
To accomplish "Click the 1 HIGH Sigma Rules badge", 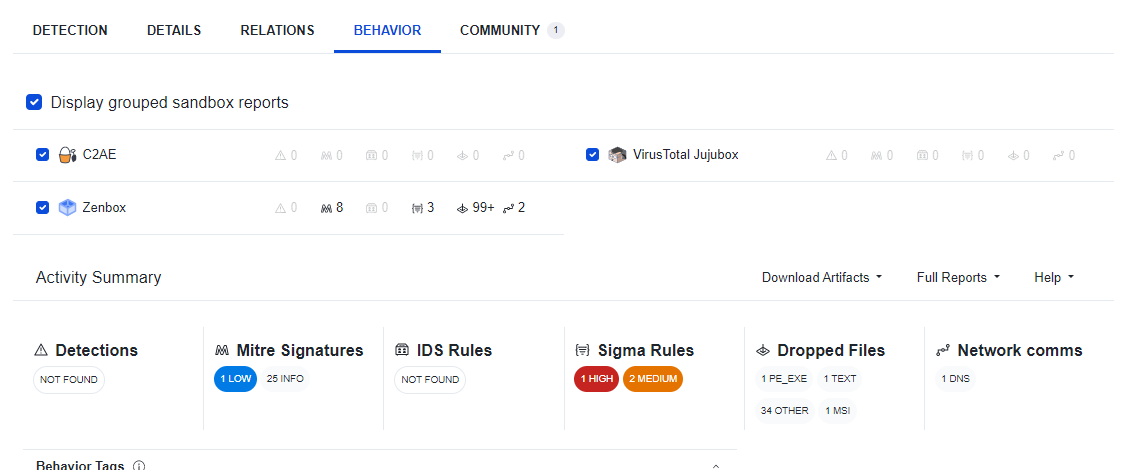I will 595,380.
